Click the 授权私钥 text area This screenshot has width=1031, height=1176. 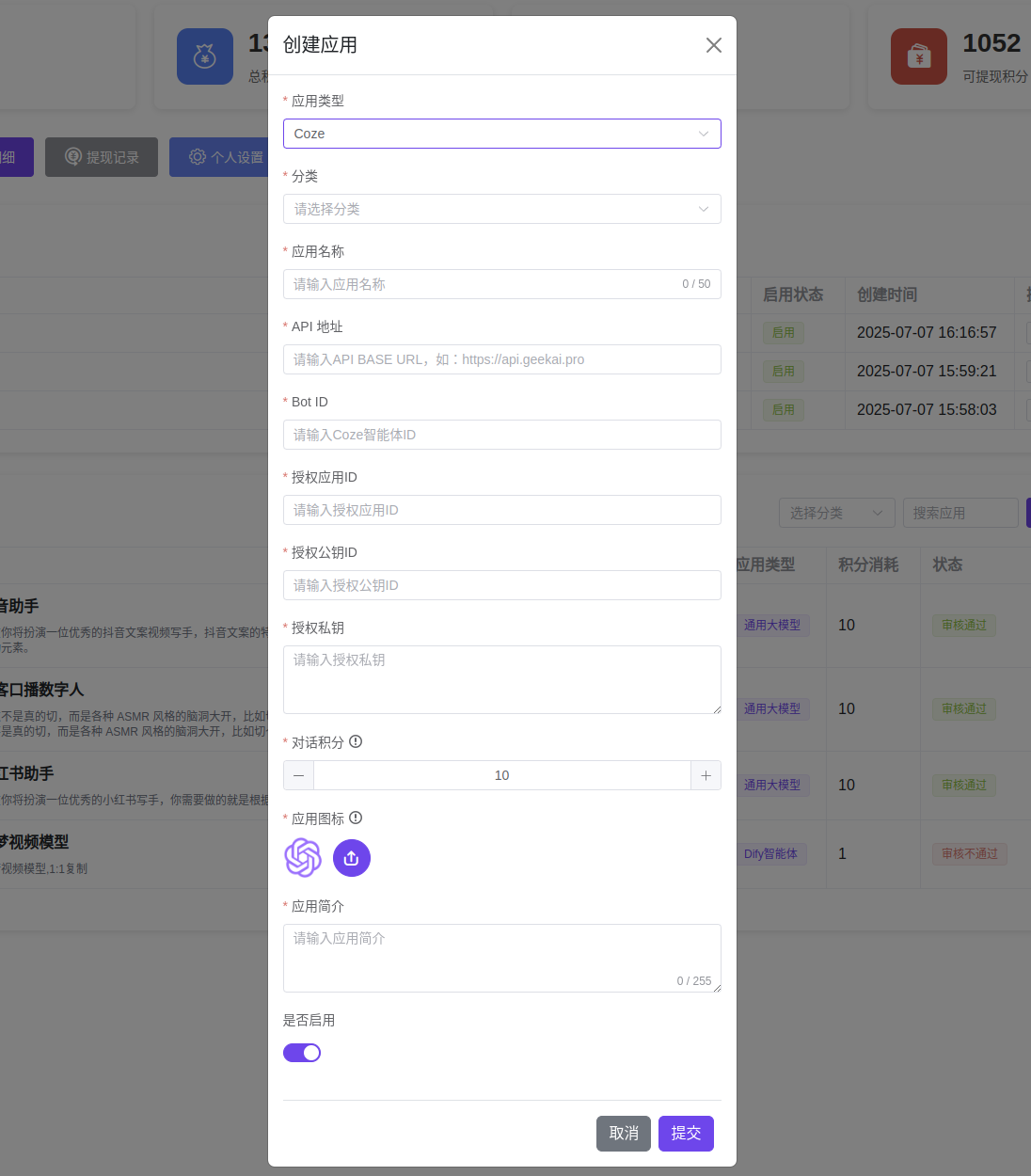(501, 679)
